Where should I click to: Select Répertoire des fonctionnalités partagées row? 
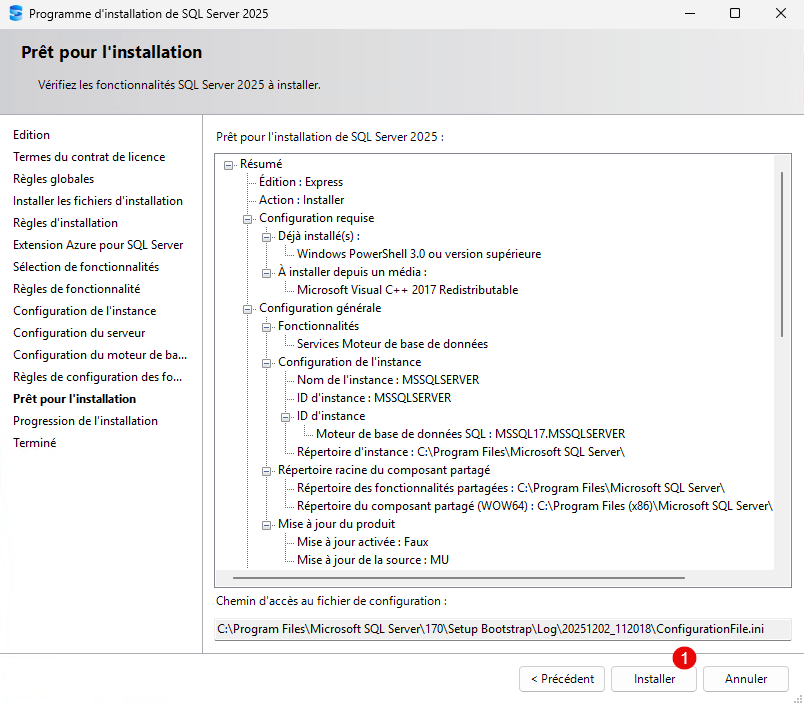click(511, 488)
